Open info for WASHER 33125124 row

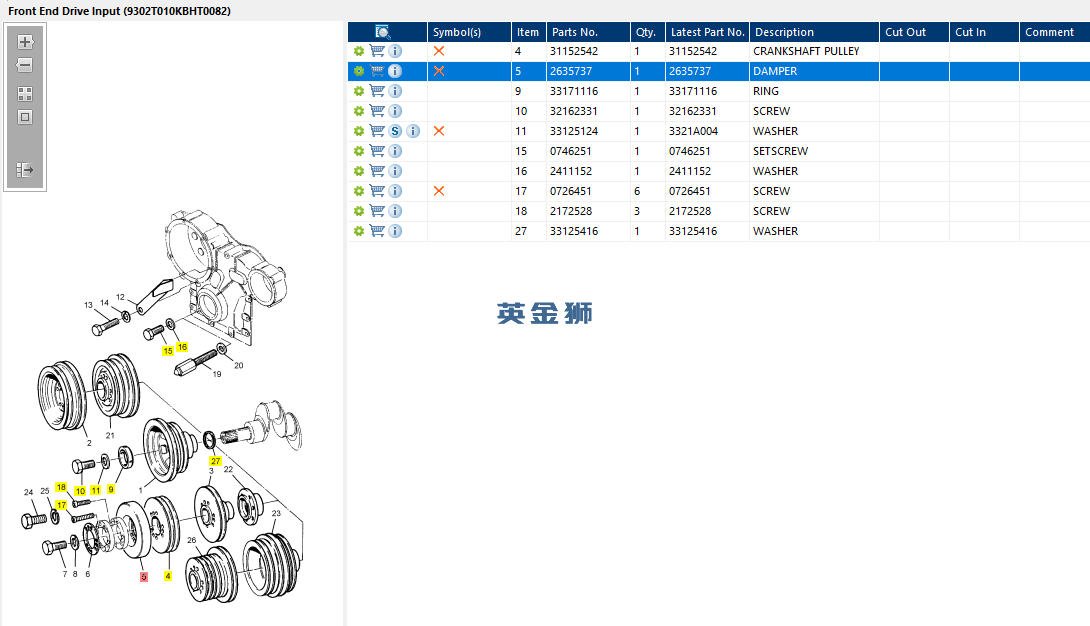pyautogui.click(x=413, y=131)
